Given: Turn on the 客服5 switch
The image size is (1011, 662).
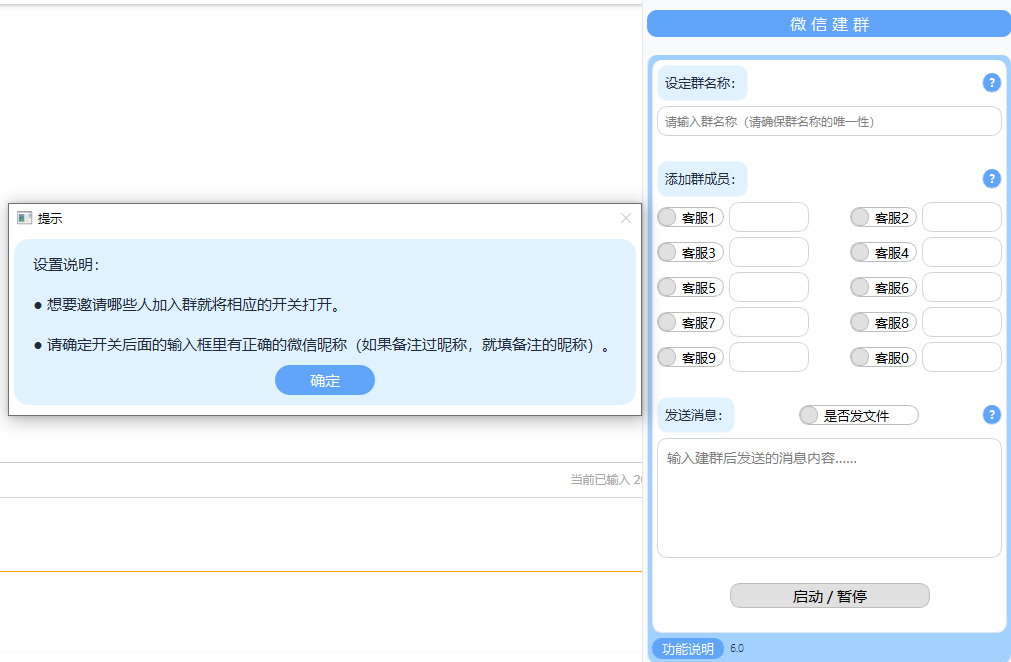Looking at the screenshot, I should pos(690,287).
